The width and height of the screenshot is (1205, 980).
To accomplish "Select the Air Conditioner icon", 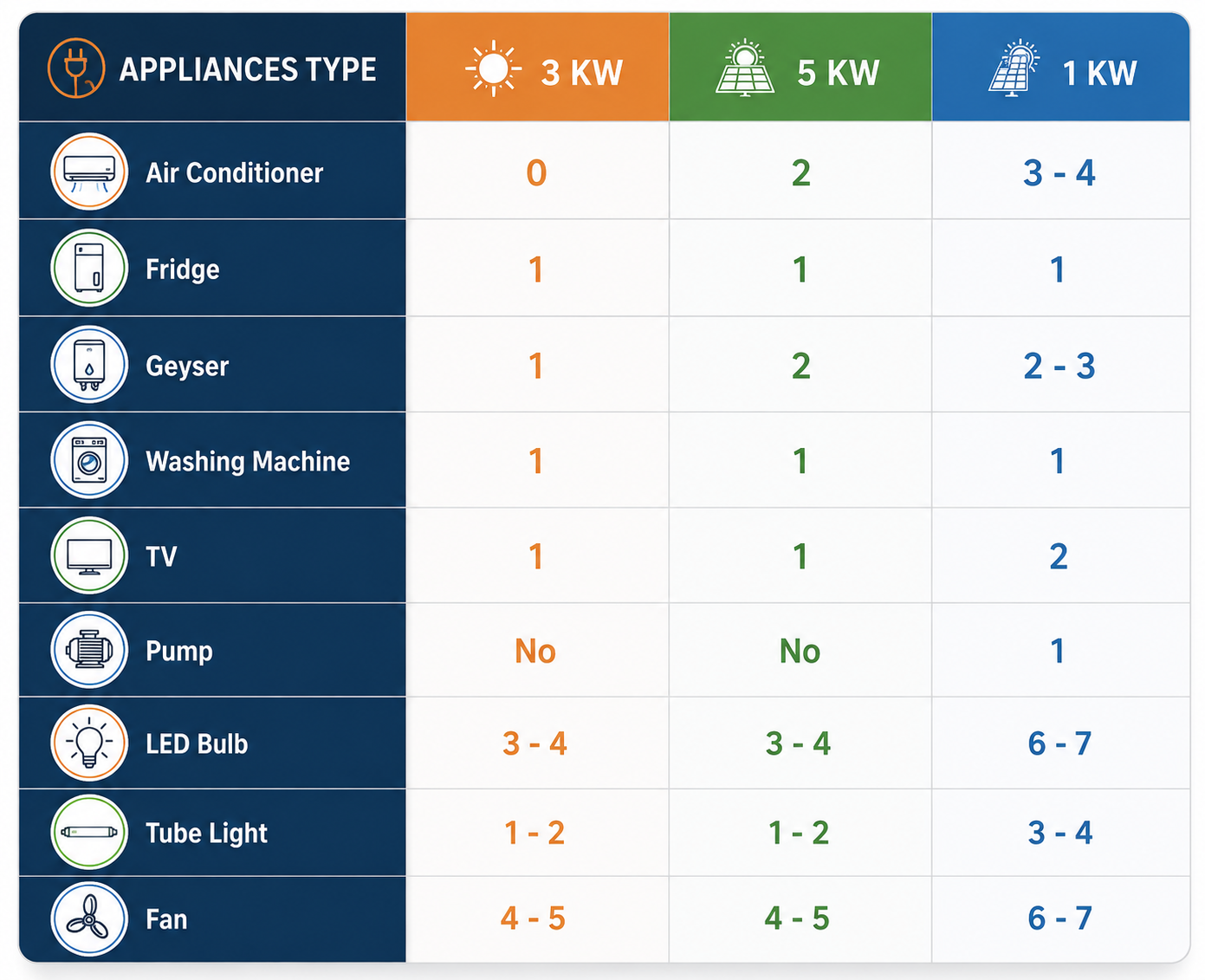I will click(89, 171).
